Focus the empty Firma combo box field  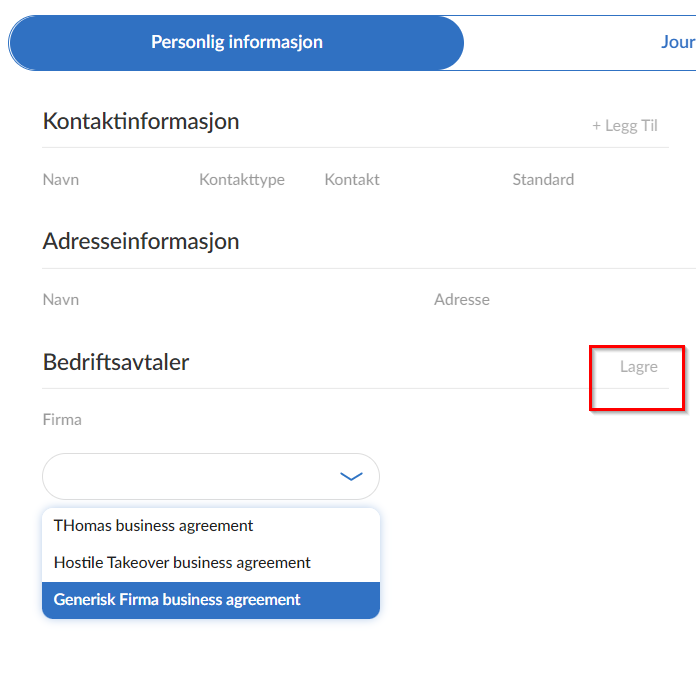click(190, 477)
